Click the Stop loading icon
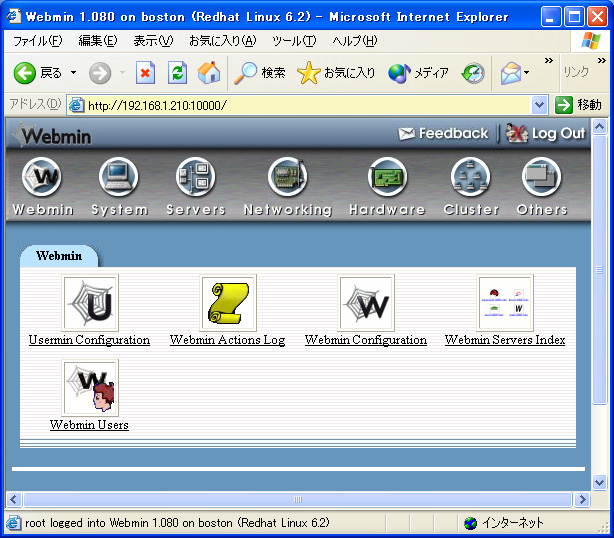 tap(145, 73)
